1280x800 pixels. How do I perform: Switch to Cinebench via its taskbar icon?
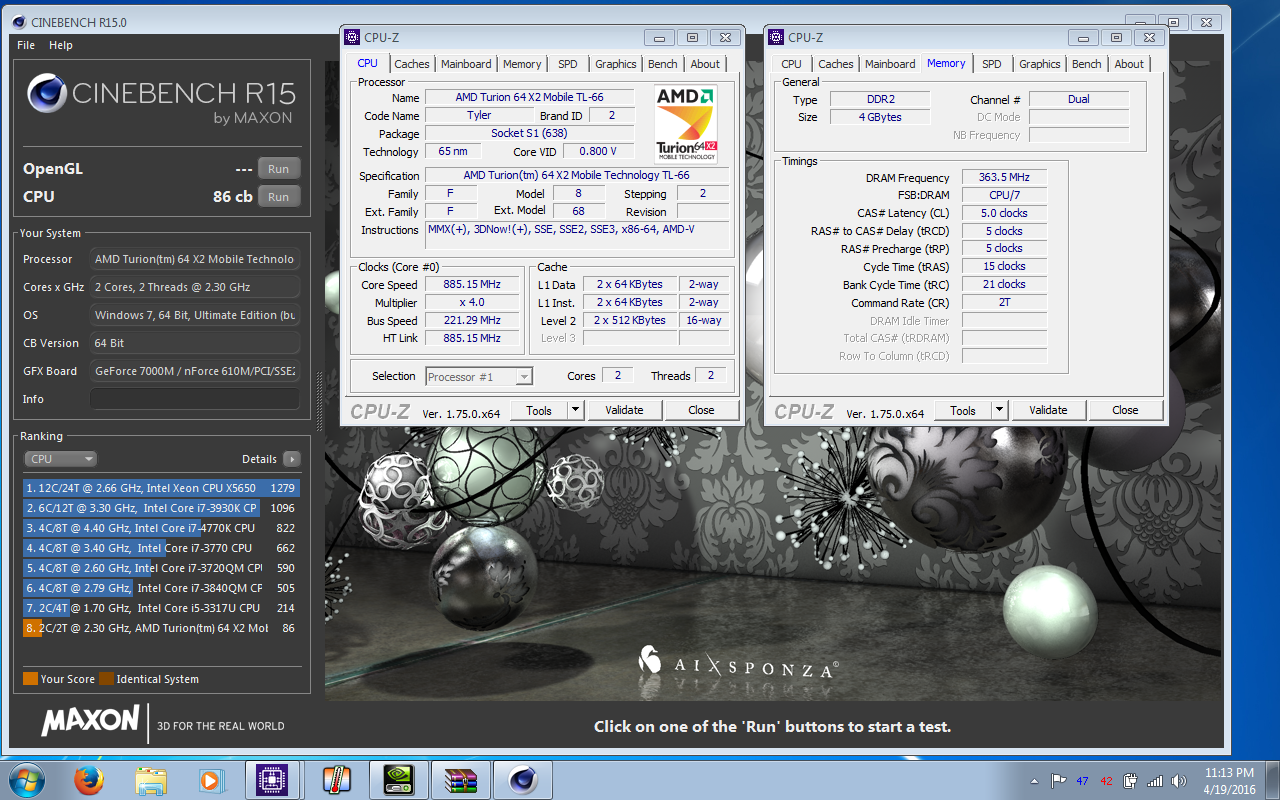coord(522,779)
